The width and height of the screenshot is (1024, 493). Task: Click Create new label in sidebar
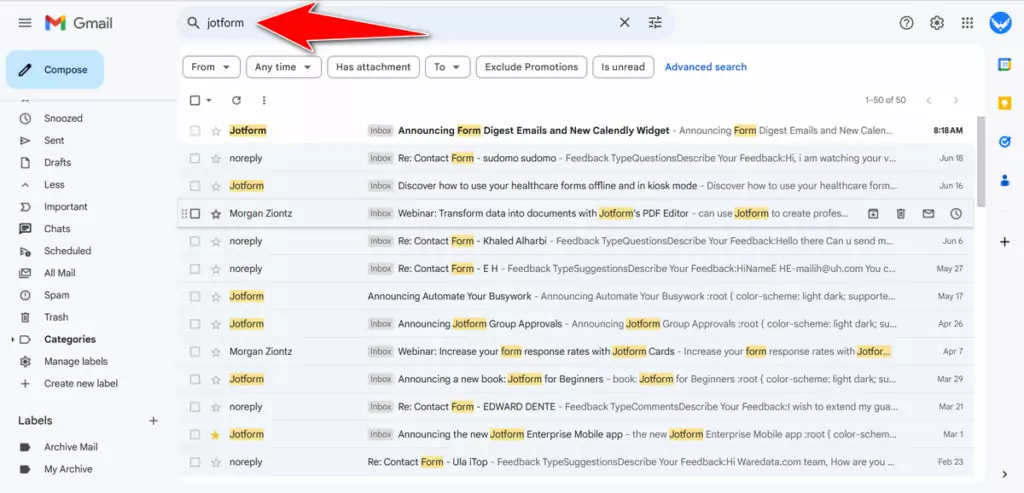tap(81, 384)
